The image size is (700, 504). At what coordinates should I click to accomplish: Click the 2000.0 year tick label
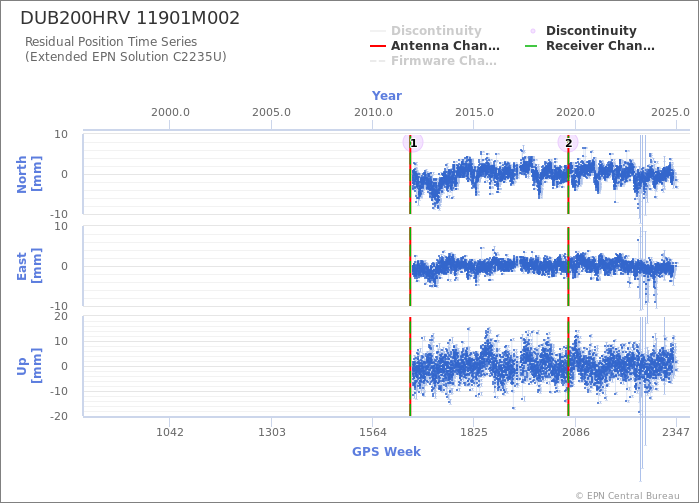170,112
